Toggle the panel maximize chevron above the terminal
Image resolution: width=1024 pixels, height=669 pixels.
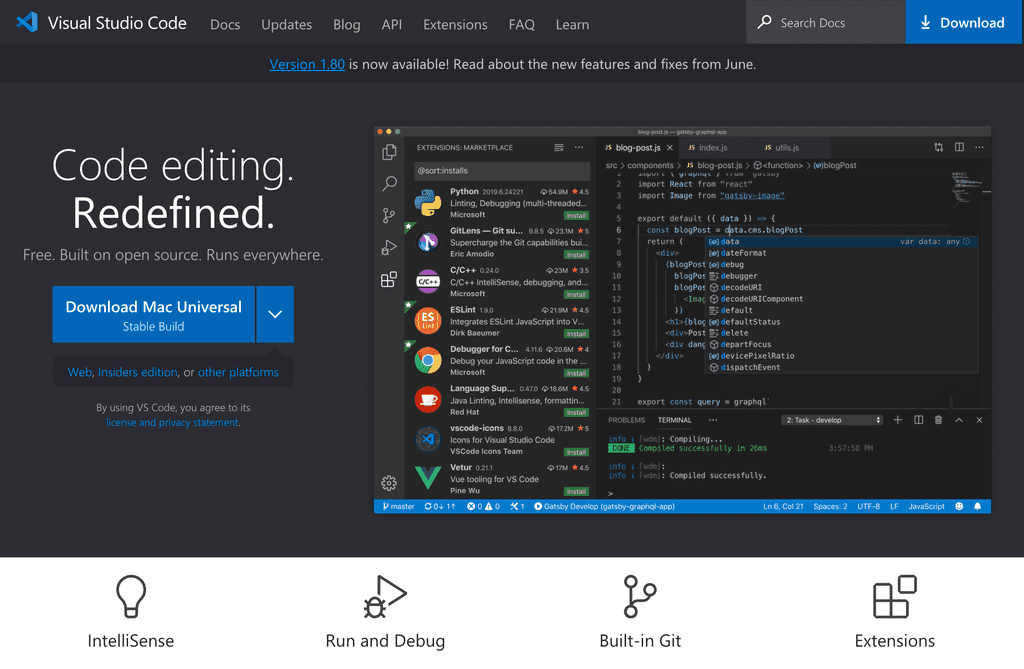pos(958,420)
